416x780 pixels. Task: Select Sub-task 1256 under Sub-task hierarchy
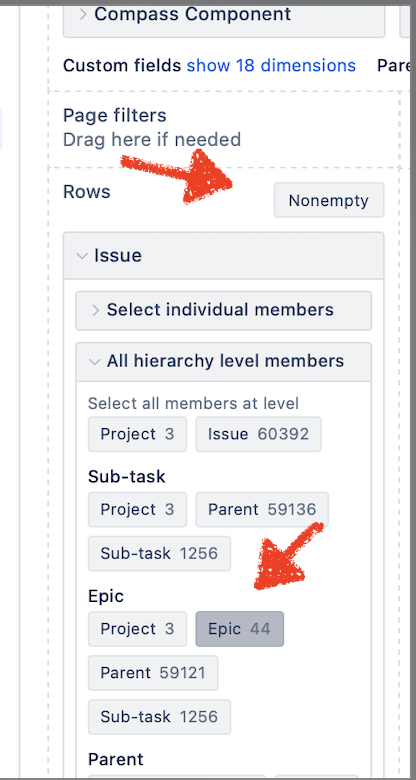coord(159,553)
